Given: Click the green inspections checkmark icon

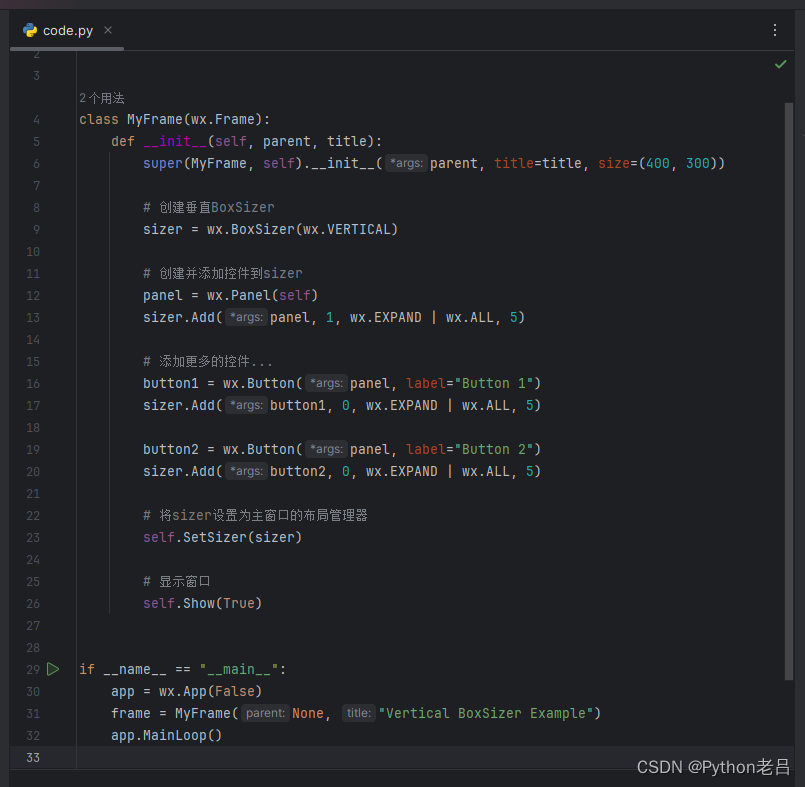Looking at the screenshot, I should tap(781, 63).
